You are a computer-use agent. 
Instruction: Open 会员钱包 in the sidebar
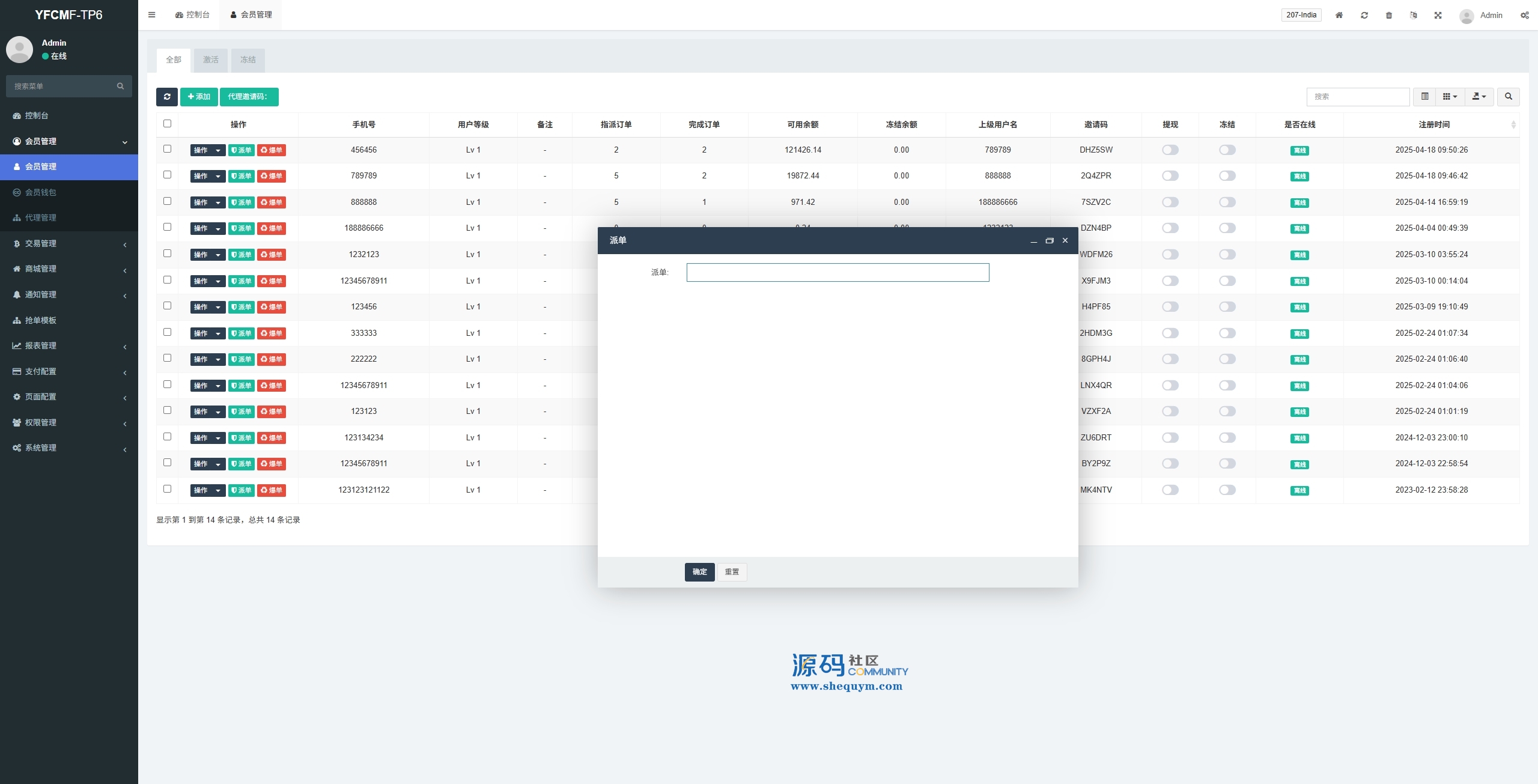pyautogui.click(x=41, y=192)
